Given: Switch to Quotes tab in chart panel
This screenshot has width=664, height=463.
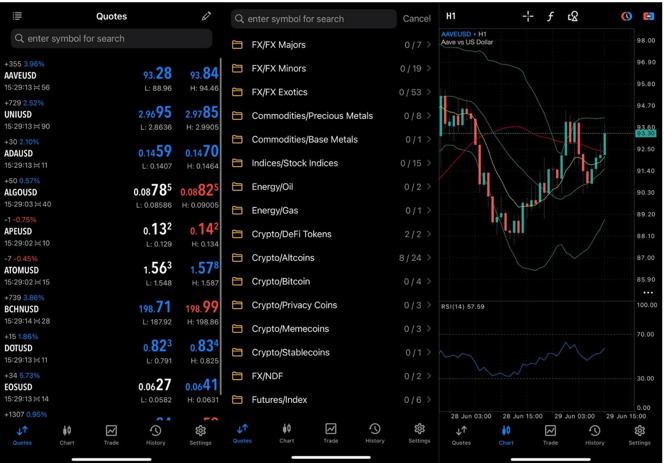Looking at the screenshot, I should [461, 435].
